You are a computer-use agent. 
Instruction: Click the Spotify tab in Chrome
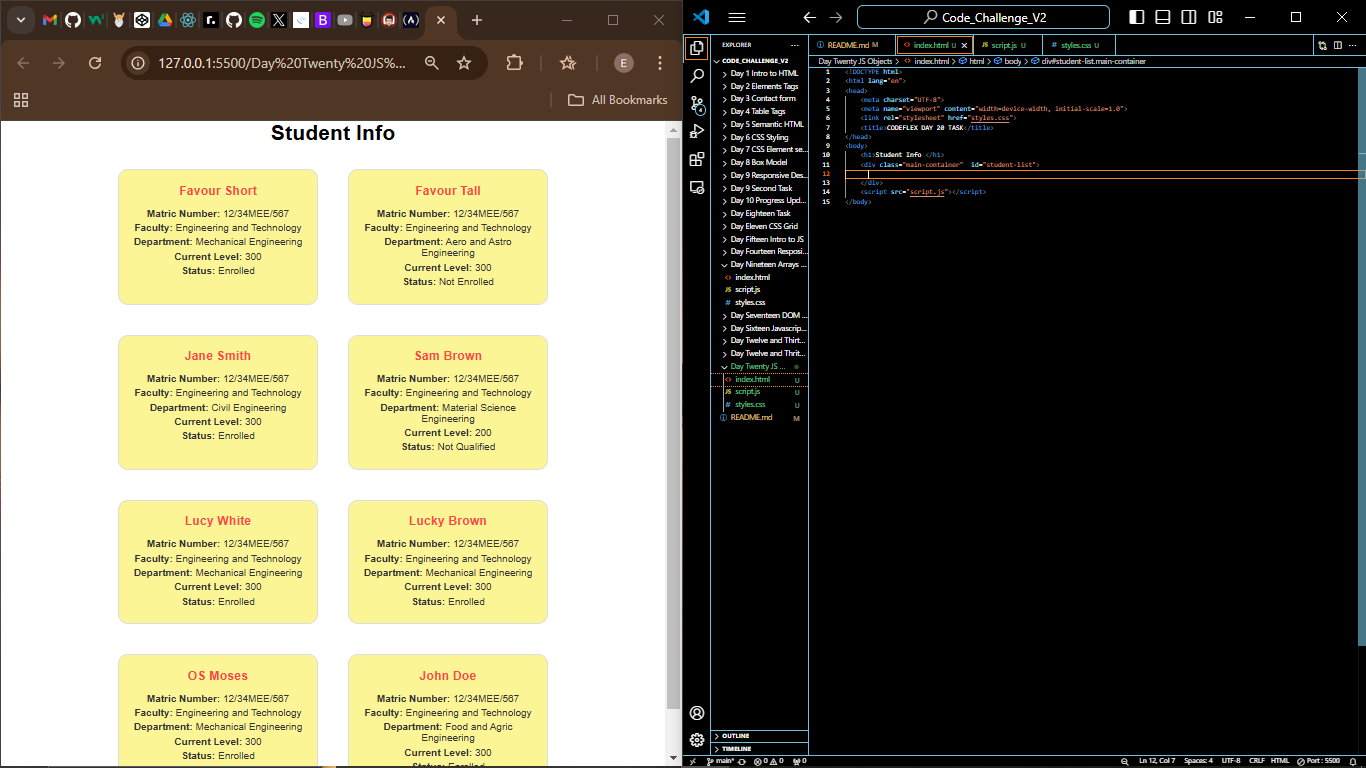click(256, 20)
